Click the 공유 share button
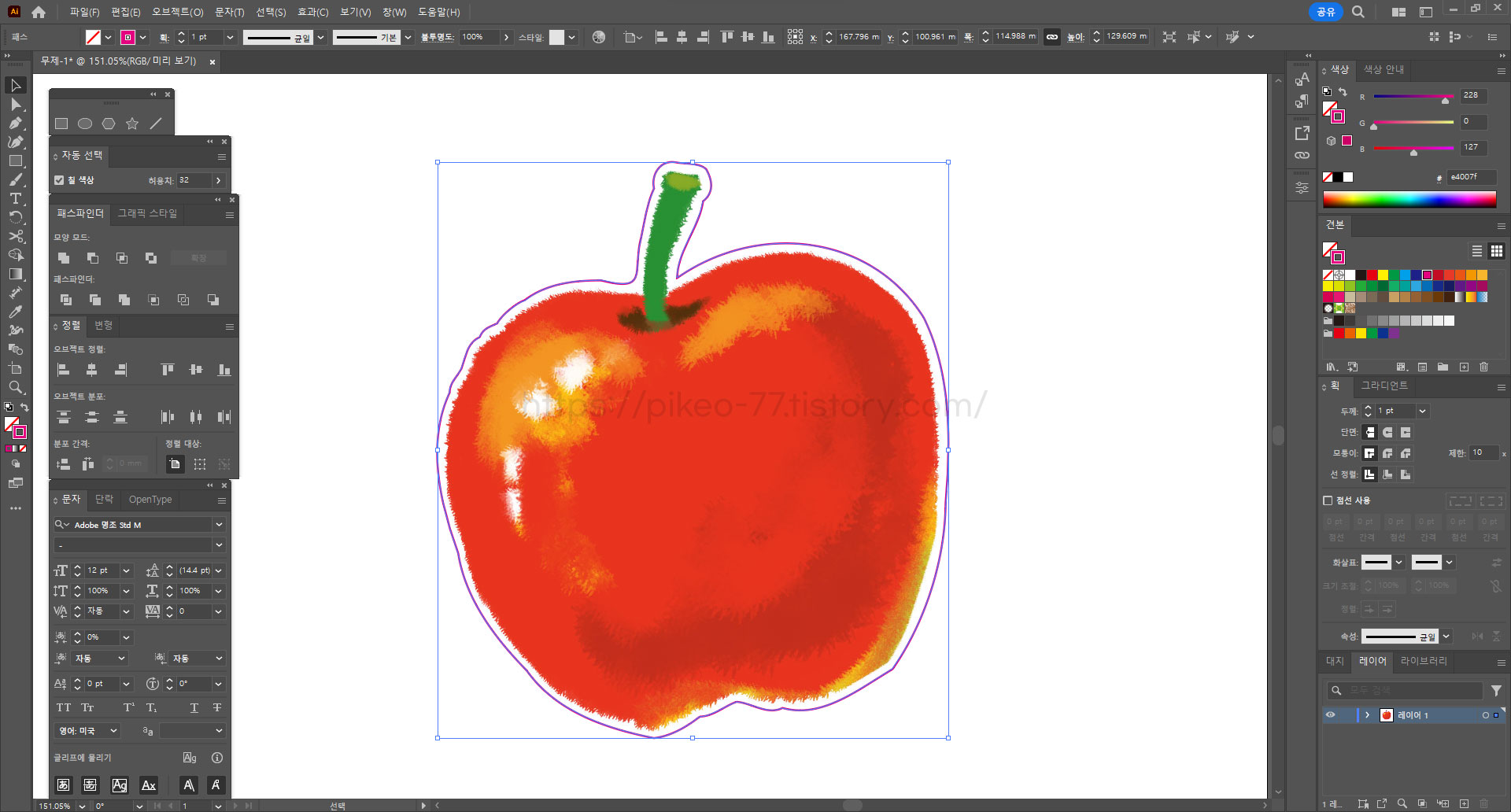 tap(1326, 12)
